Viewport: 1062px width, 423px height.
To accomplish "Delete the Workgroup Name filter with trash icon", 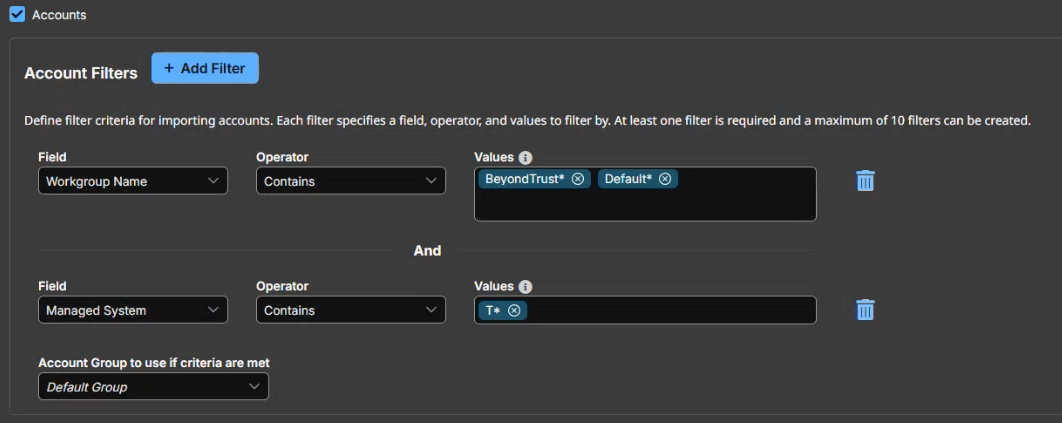I will click(866, 181).
